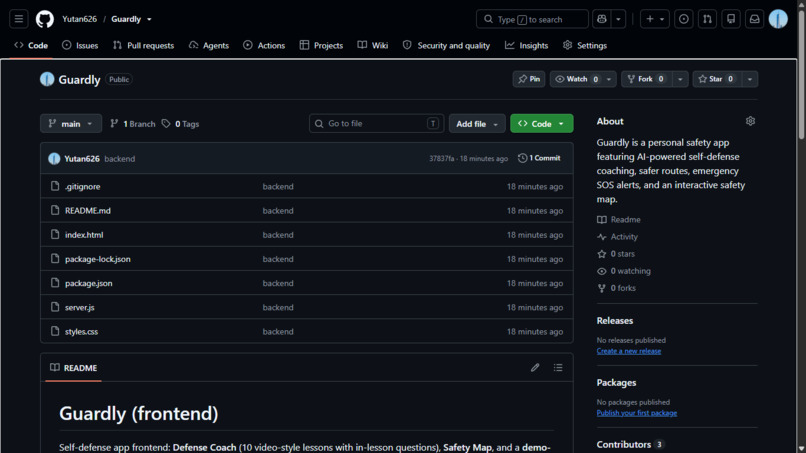The image size is (806, 453).
Task: View the 1 Branch link
Action: coord(133,124)
